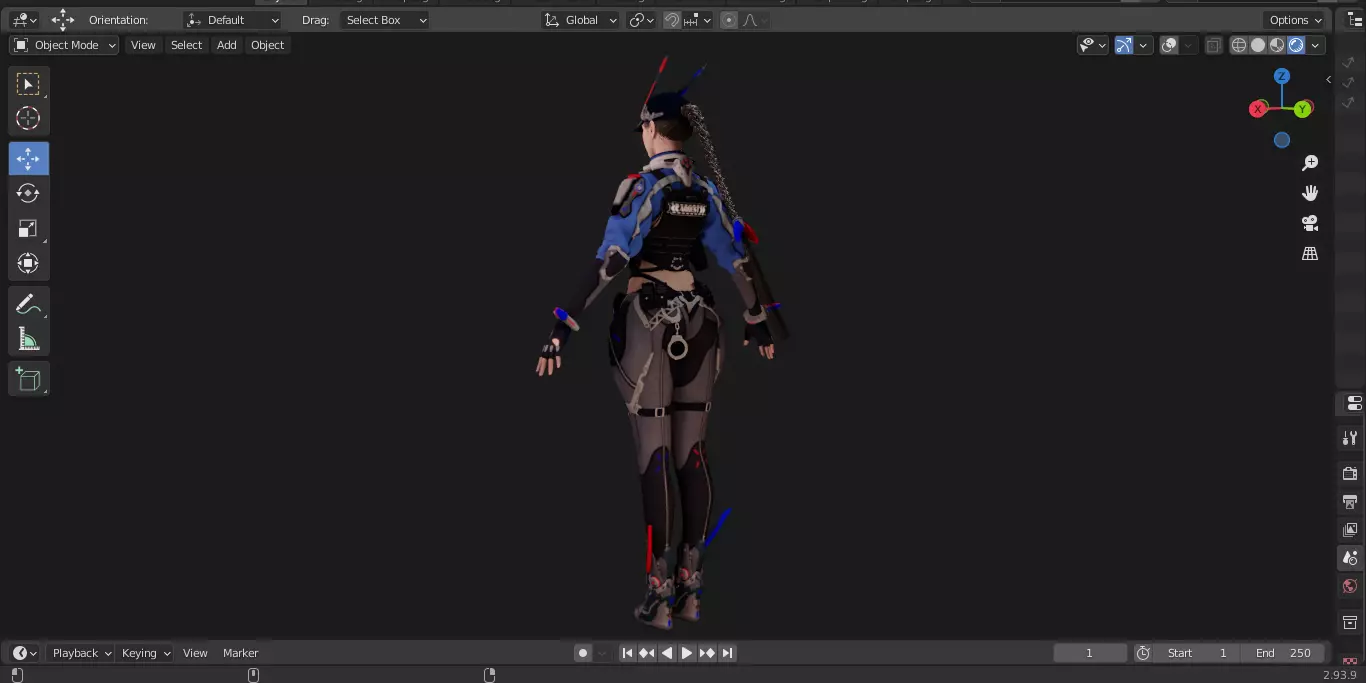
Task: Open the View Layer properties tab
Action: 1350,529
